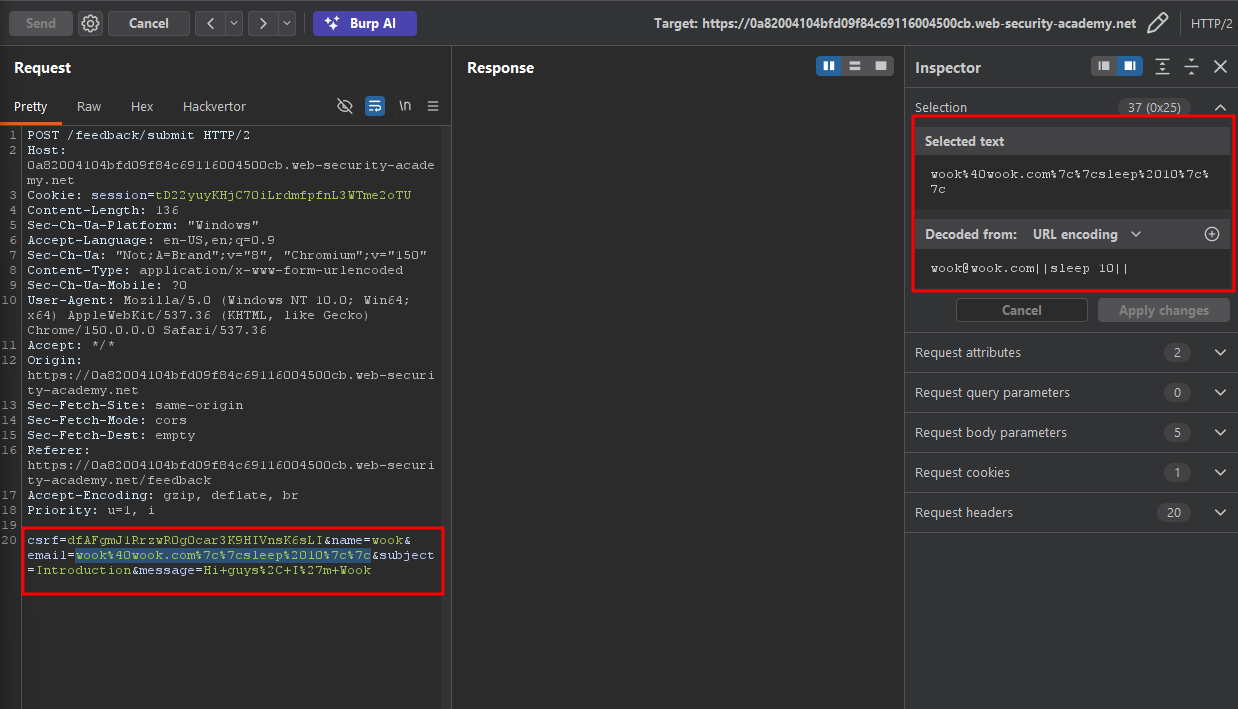
Task: Expand all Inspector sections
Action: coord(1162,67)
